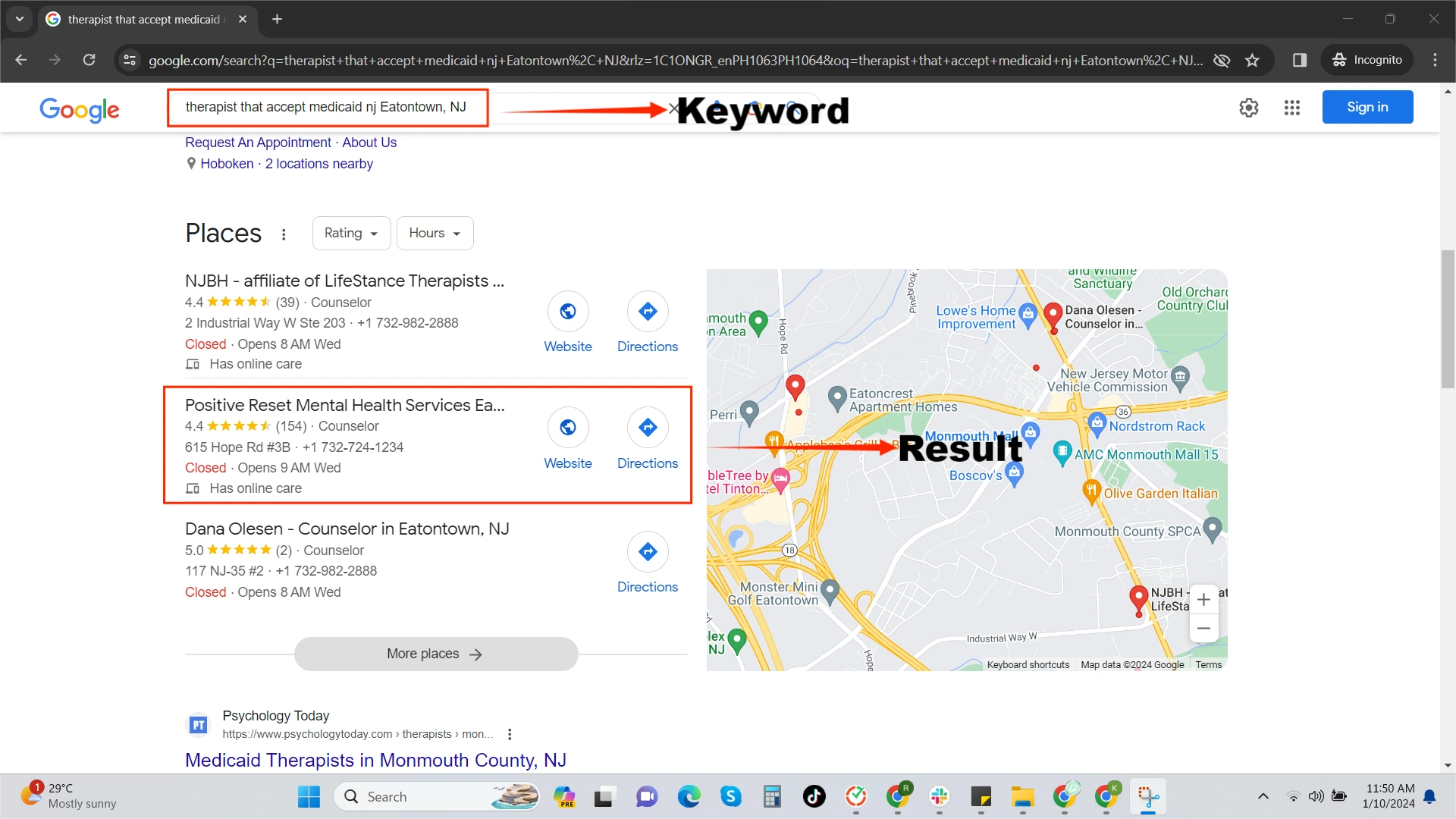This screenshot has height=819, width=1456.
Task: Zoom in on the map
Action: (x=1203, y=600)
